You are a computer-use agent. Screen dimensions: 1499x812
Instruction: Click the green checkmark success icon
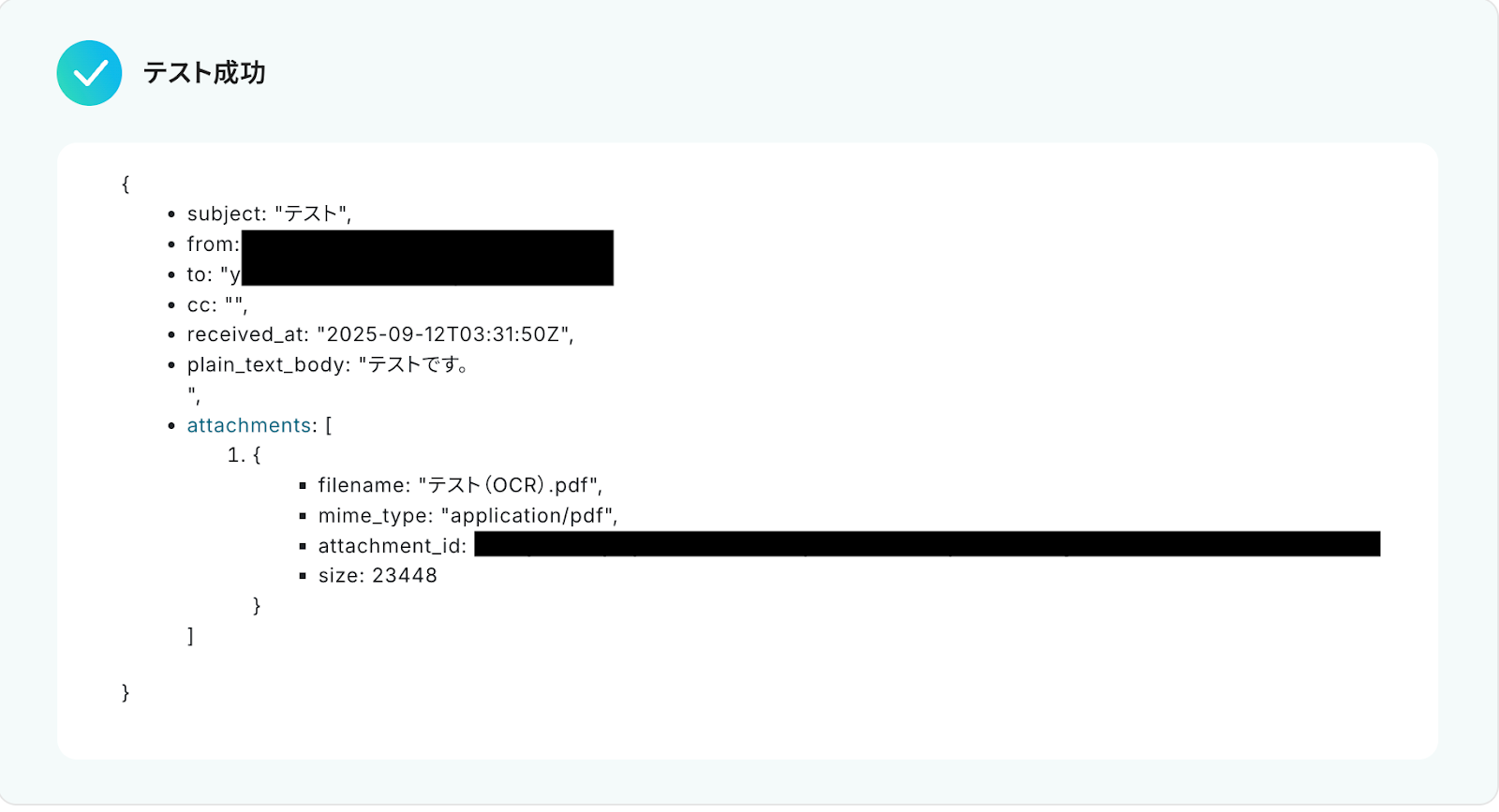[x=89, y=73]
